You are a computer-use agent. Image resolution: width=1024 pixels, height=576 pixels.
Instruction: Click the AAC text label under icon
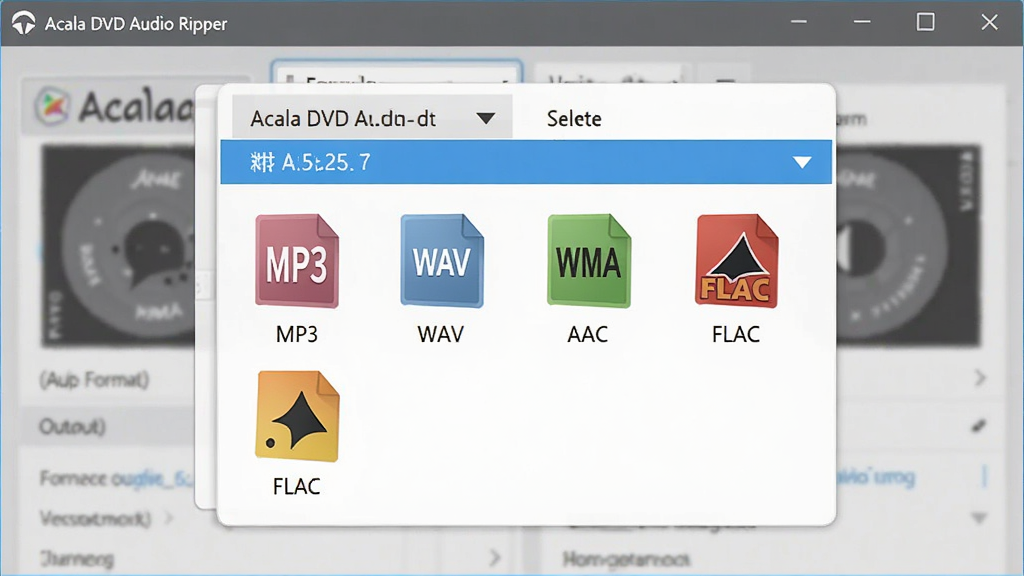pos(588,334)
